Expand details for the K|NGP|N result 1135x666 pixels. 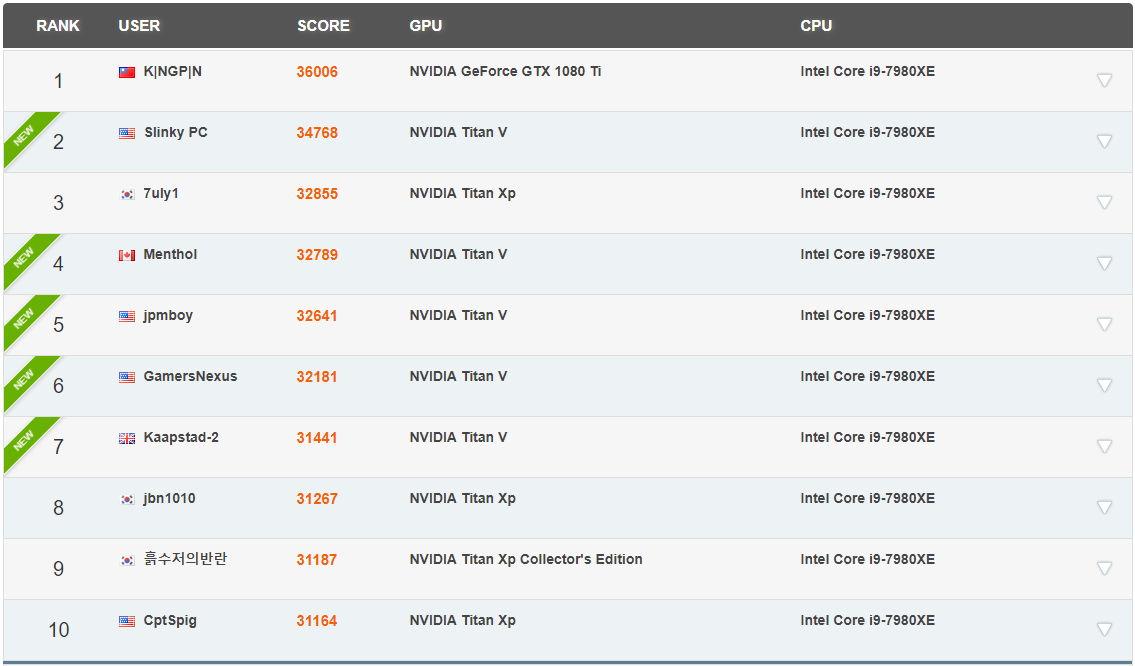1104,80
